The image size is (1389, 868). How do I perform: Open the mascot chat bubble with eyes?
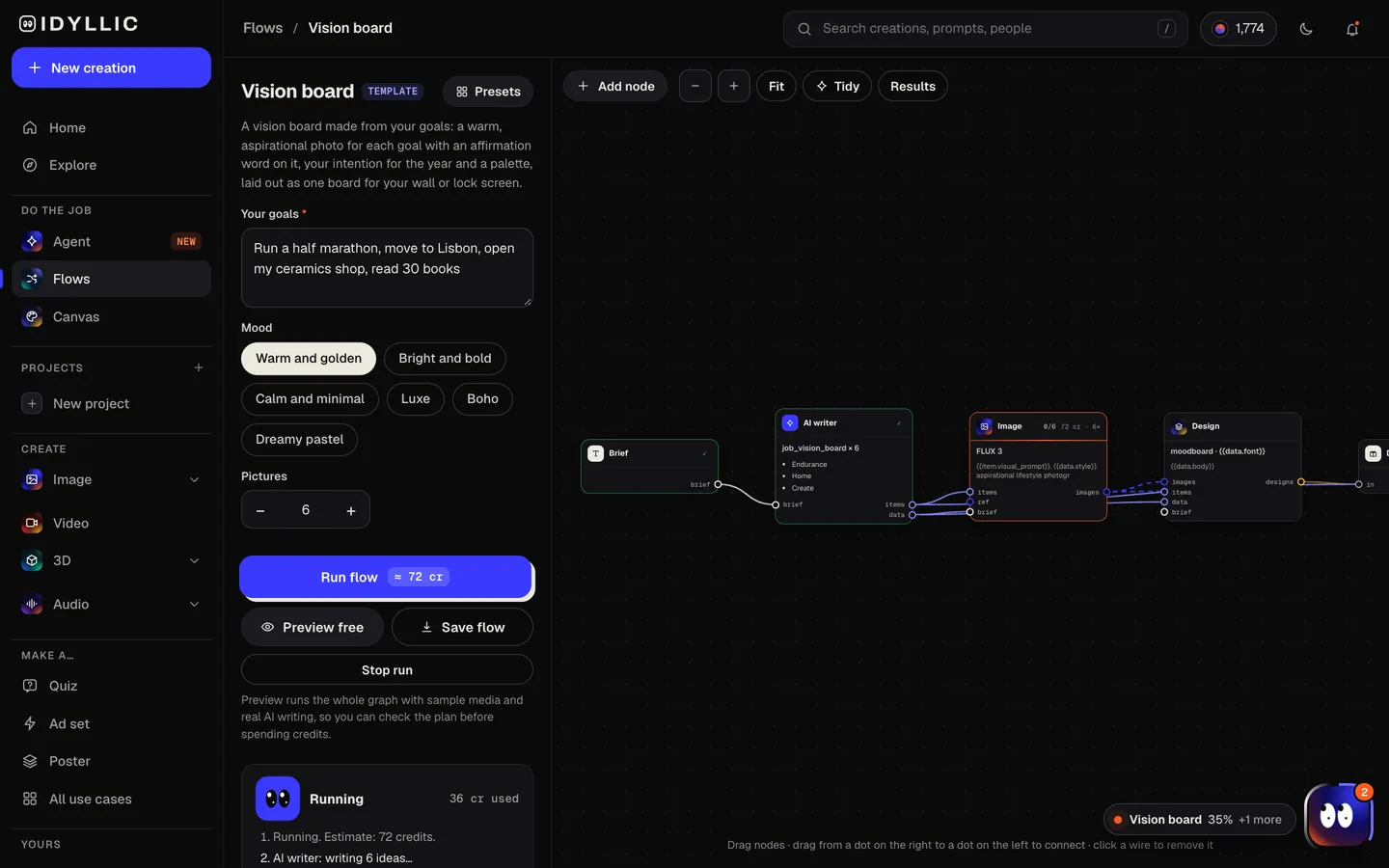(1337, 816)
